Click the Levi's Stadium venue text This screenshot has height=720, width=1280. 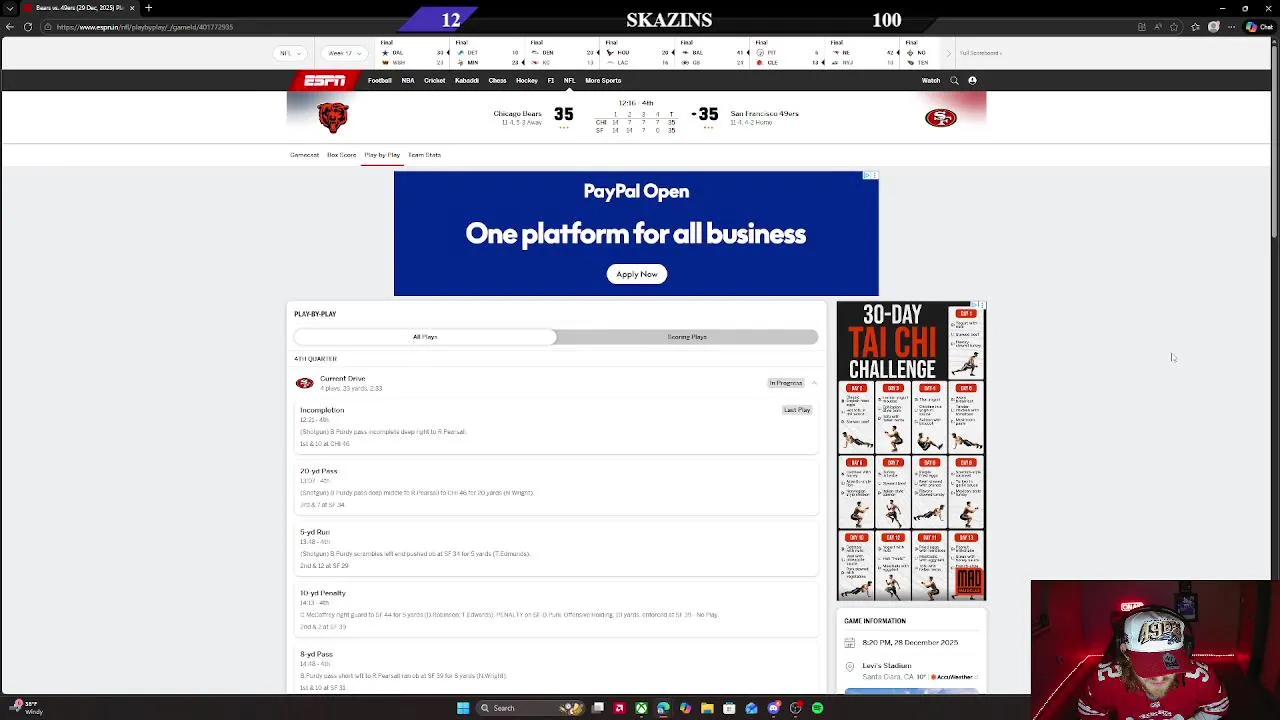[885, 665]
